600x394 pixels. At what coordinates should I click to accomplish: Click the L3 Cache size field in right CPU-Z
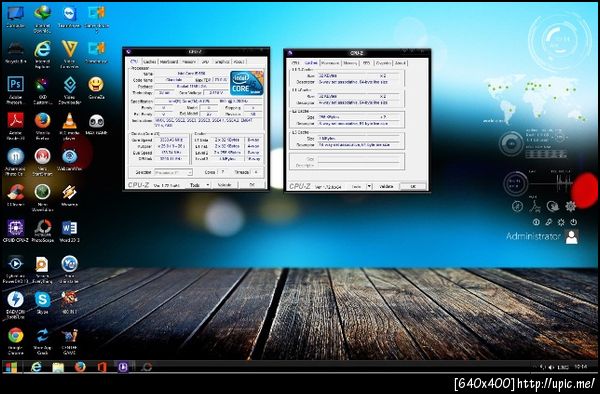[x=359, y=138]
